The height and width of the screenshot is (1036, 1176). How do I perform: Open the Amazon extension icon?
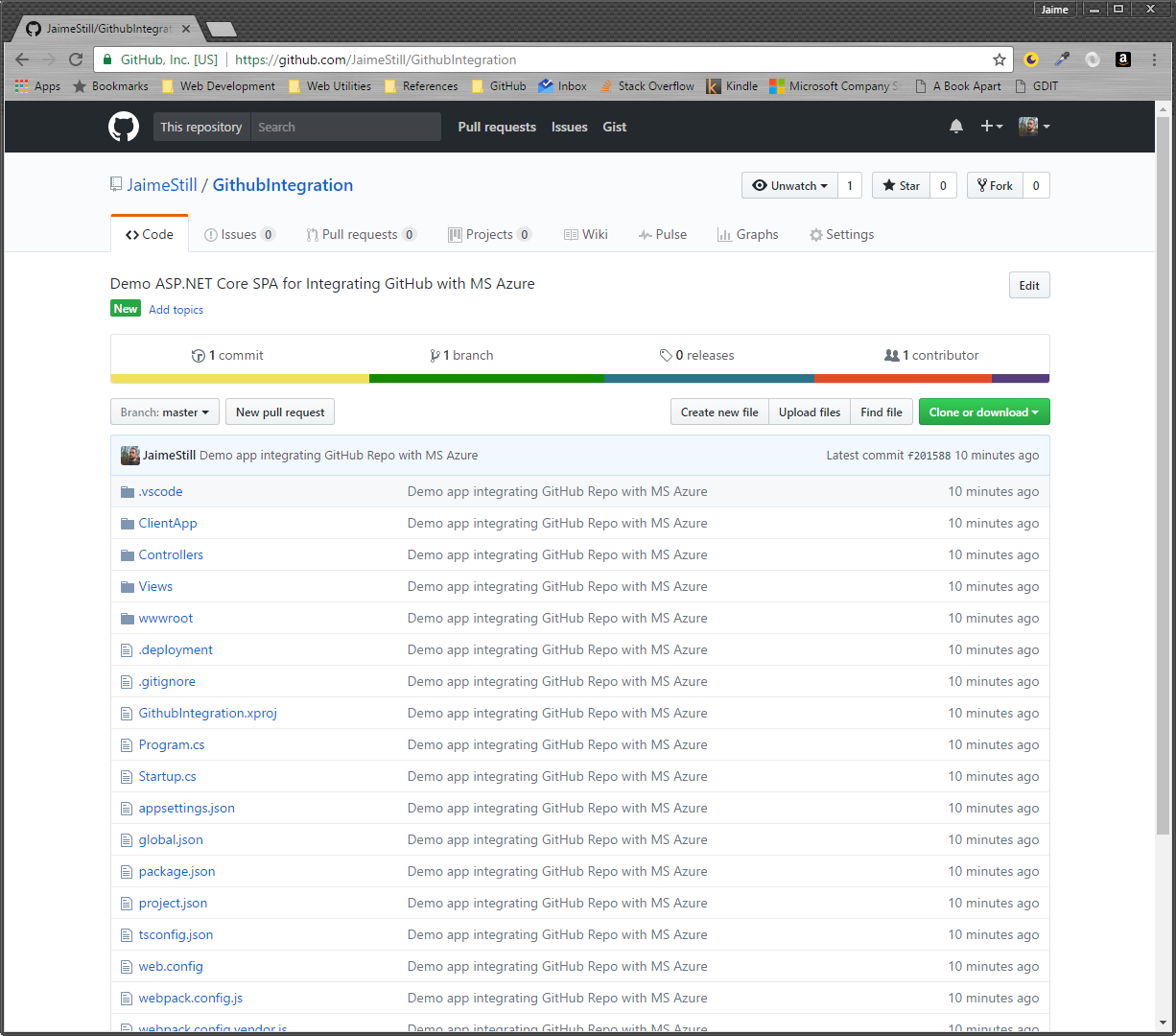1122,59
